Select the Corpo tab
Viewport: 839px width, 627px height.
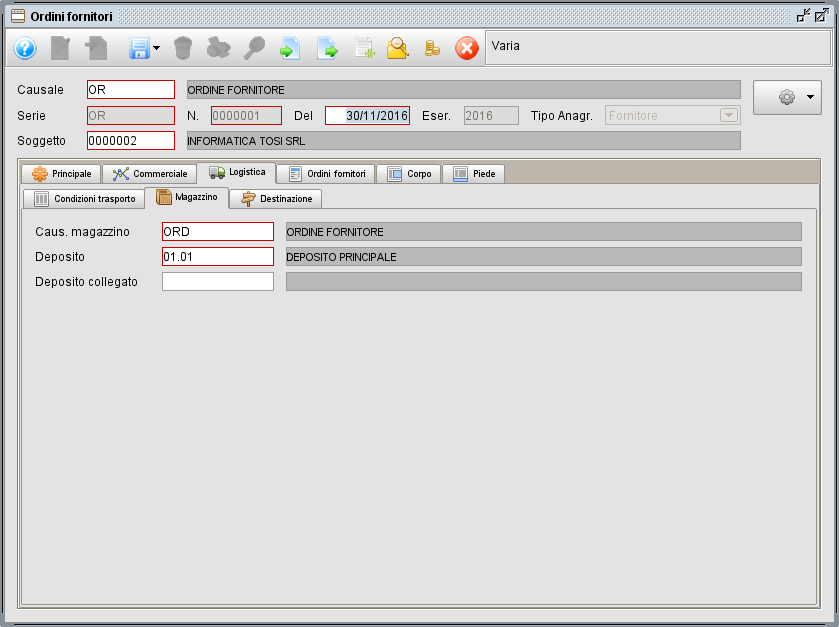pos(410,174)
